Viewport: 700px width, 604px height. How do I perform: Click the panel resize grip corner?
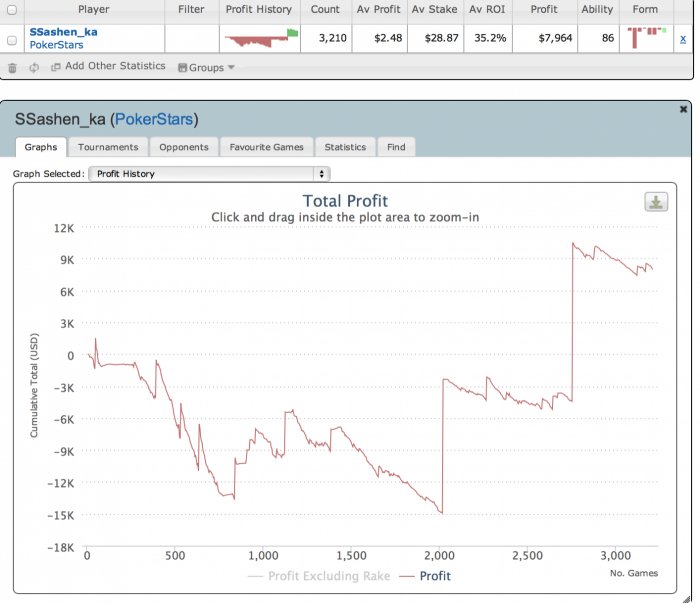tap(687, 599)
